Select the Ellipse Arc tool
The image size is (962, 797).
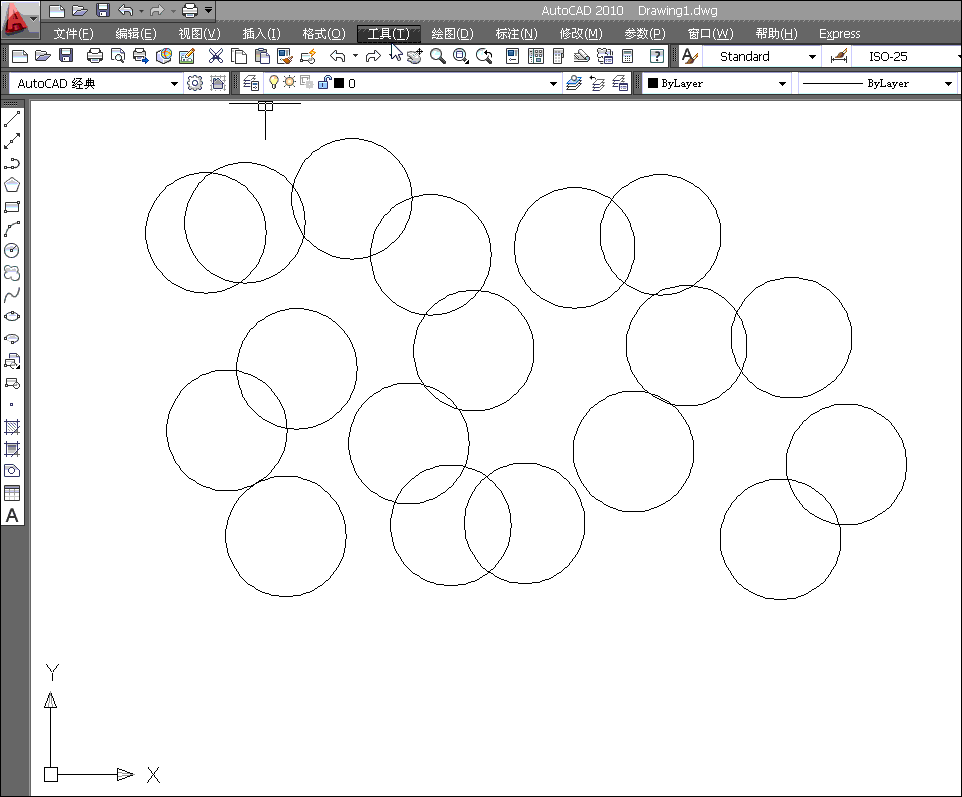(12, 339)
